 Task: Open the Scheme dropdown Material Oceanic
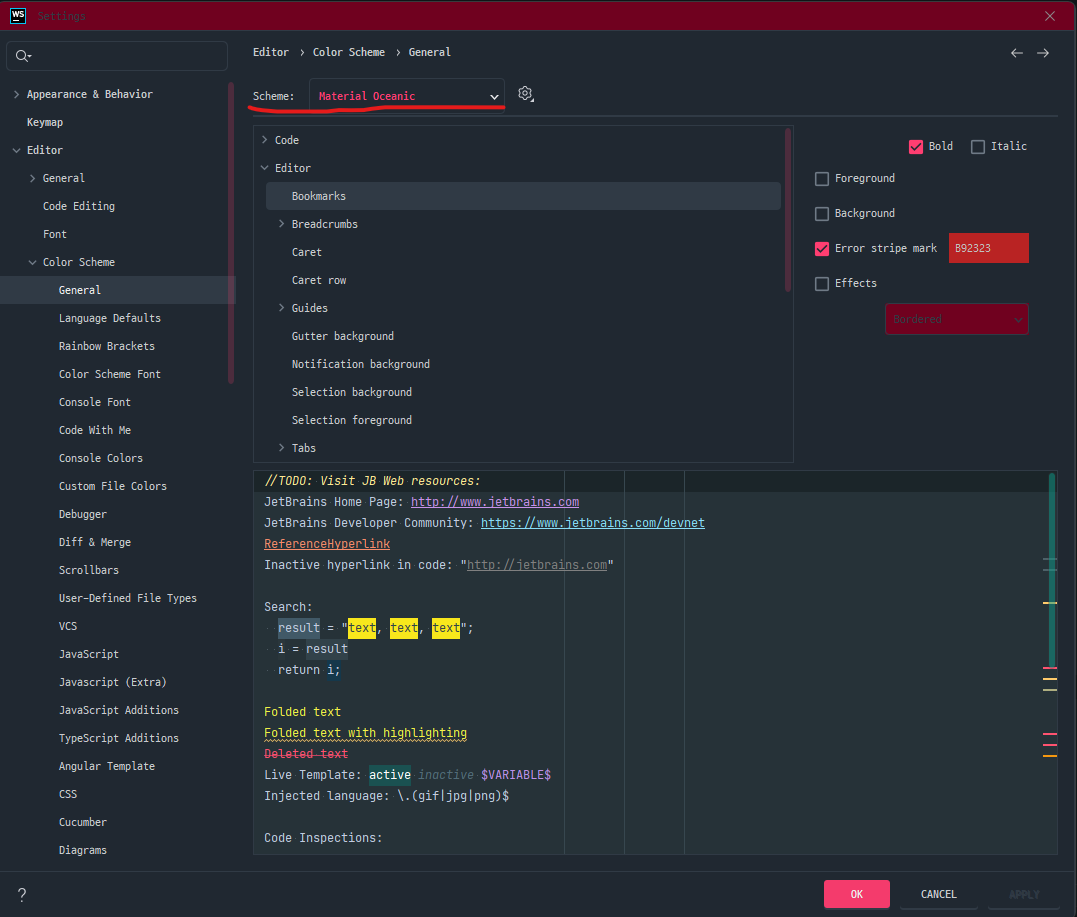(407, 96)
